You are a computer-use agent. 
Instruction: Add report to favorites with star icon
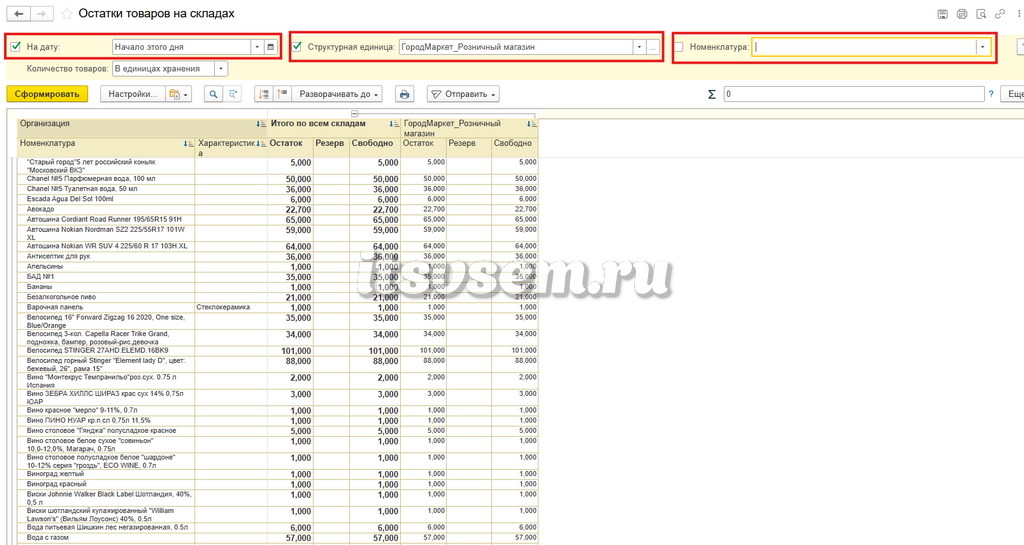pos(67,14)
